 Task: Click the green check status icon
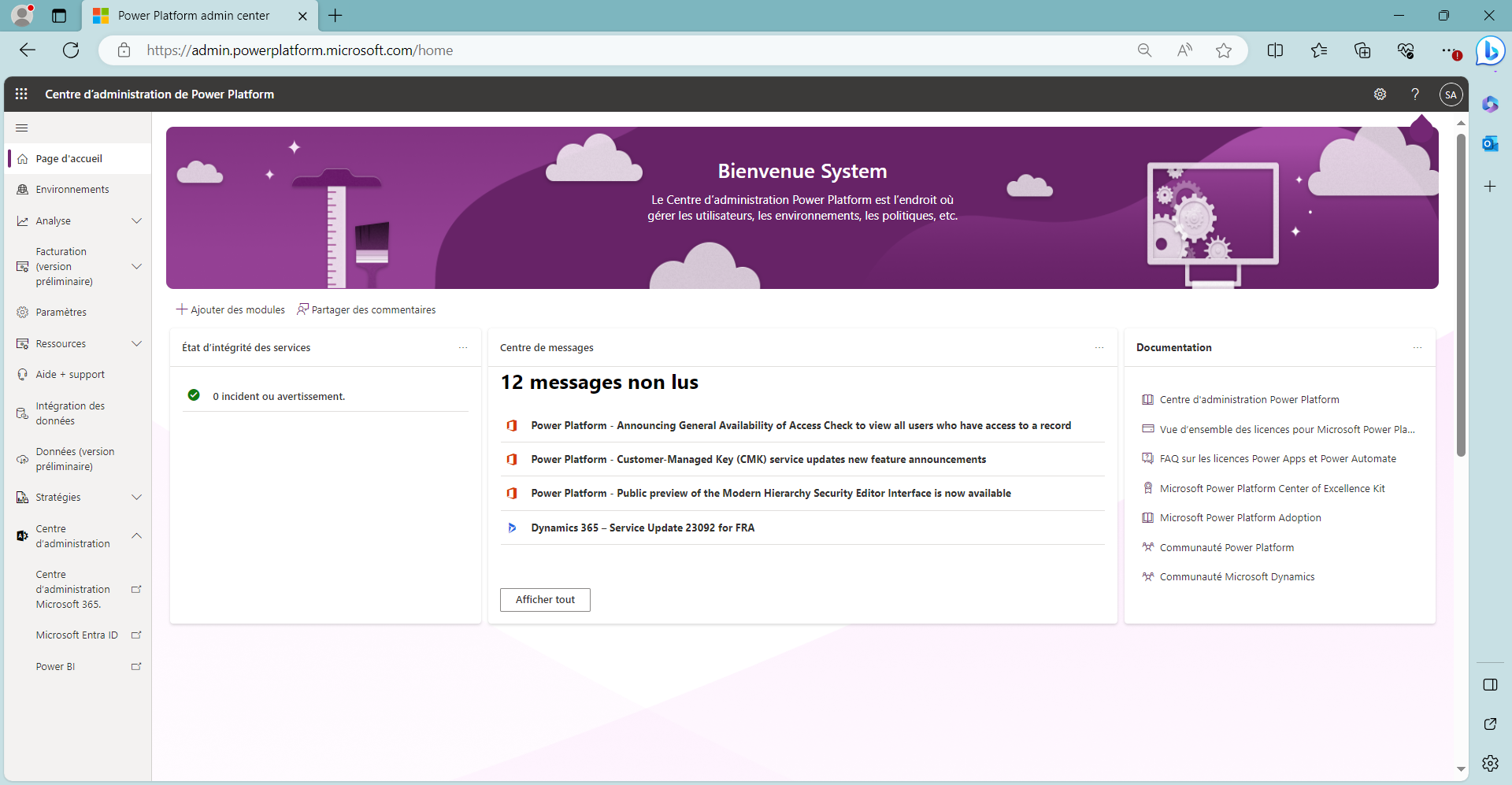(194, 395)
